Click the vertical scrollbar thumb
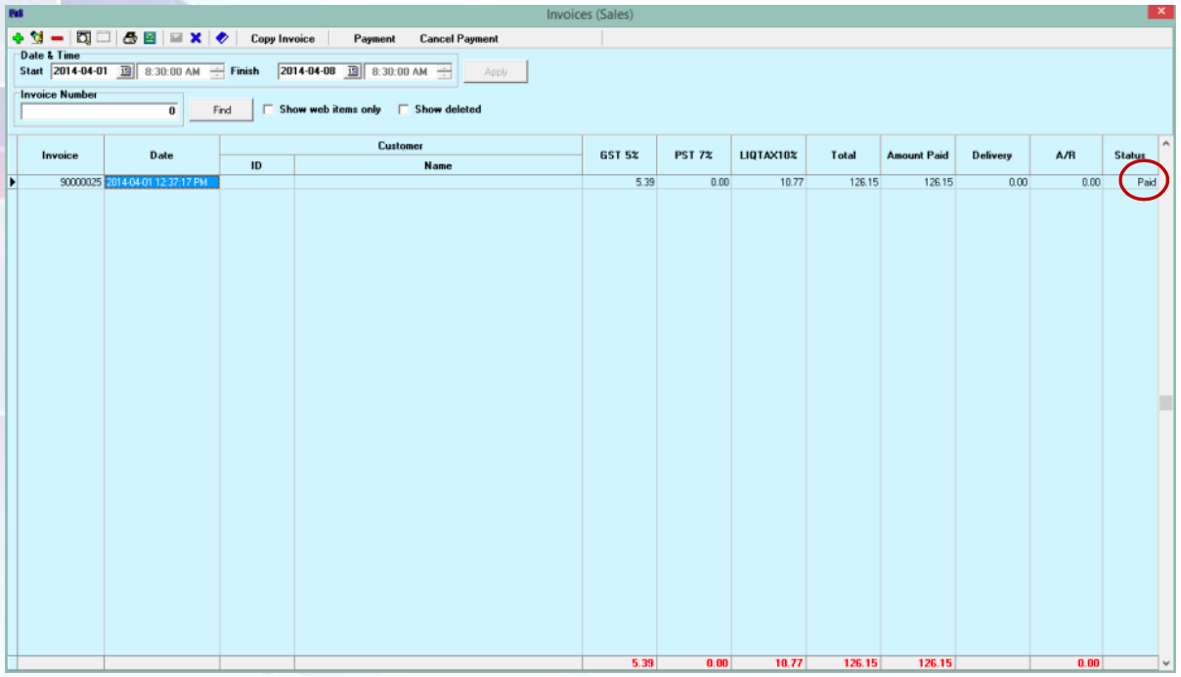The image size is (1181, 677). point(1166,403)
